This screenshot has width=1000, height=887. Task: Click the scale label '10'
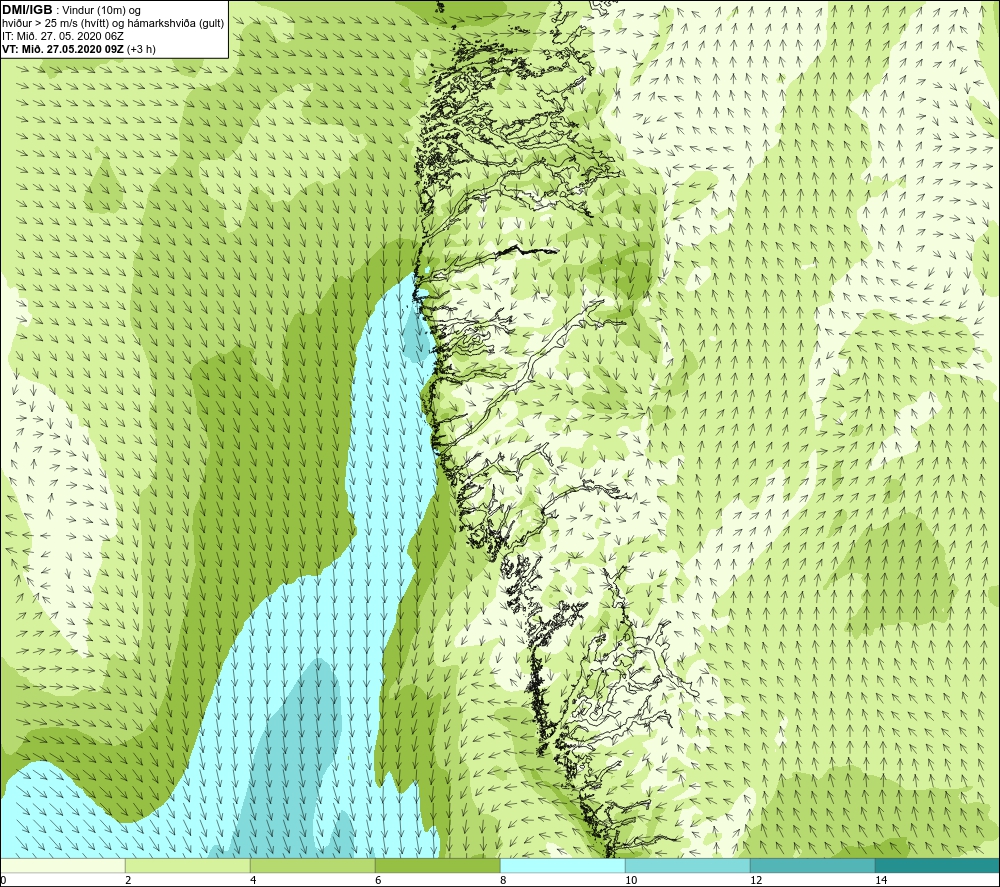tap(631, 880)
